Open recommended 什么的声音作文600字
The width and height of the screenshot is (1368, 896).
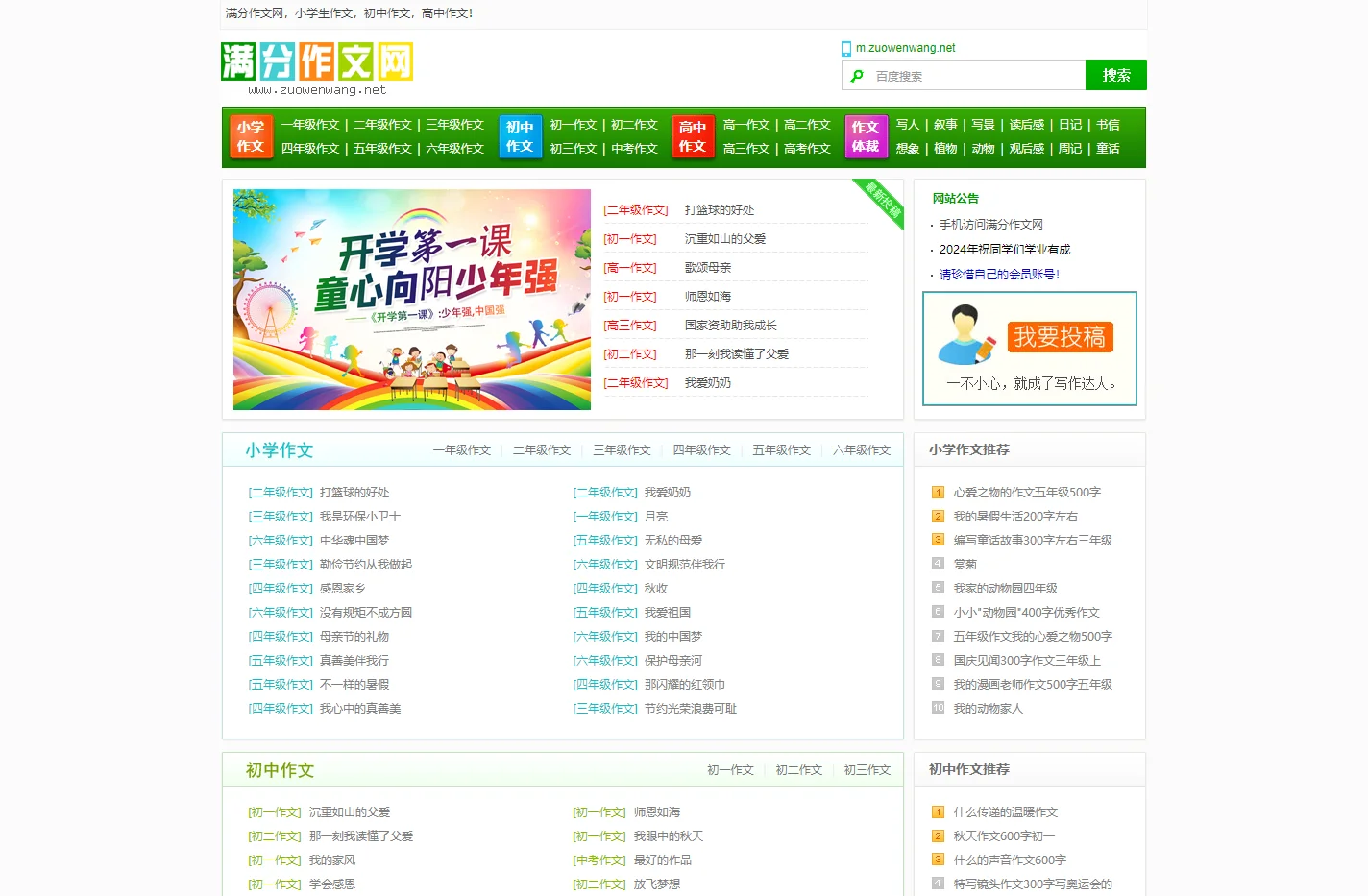tap(1010, 860)
